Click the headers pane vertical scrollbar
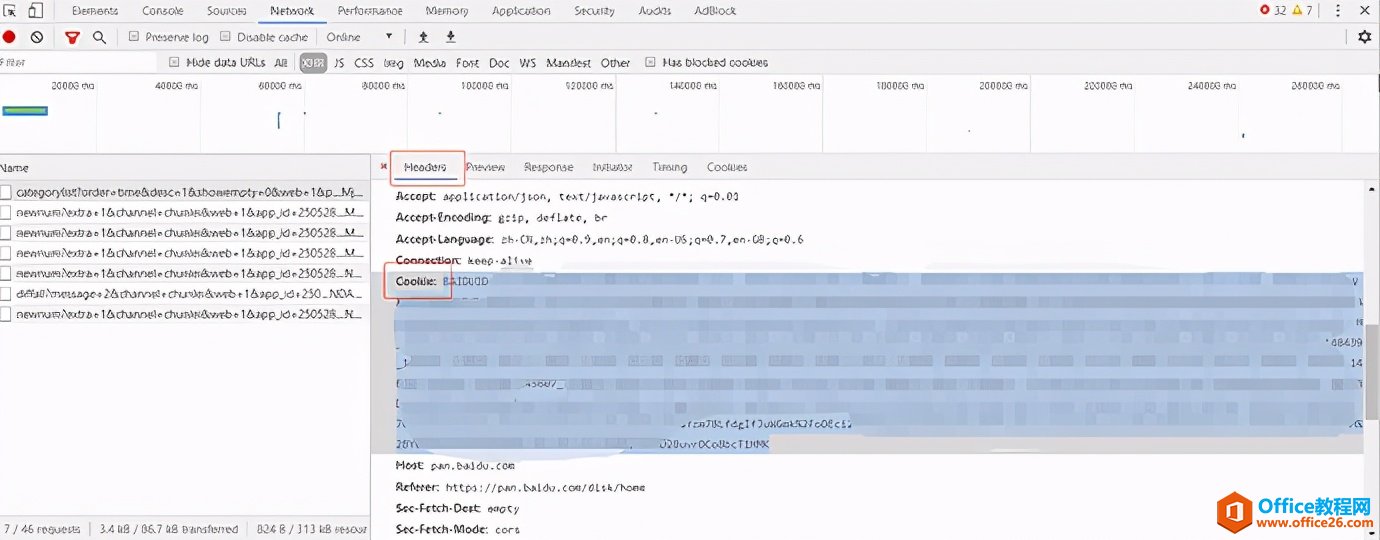The image size is (1380, 540). [1372, 370]
